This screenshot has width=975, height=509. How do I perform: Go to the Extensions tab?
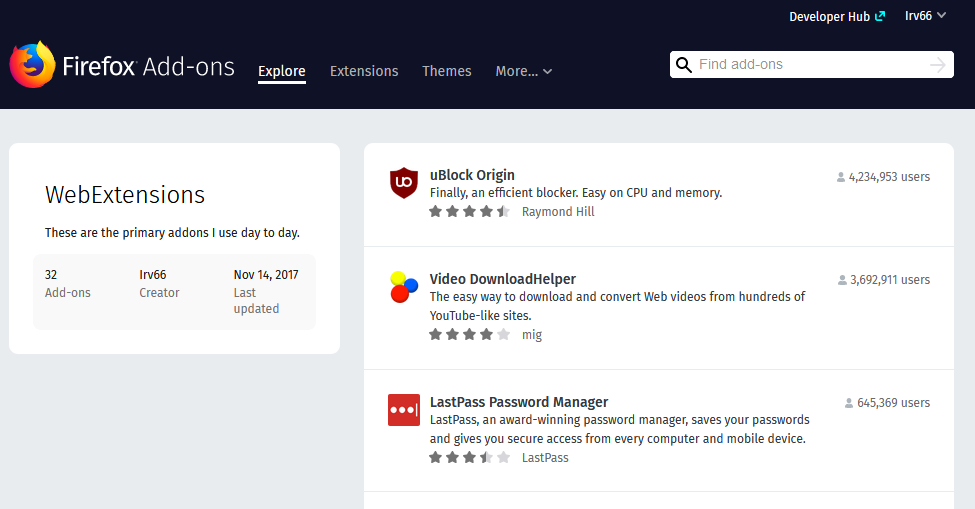click(x=364, y=71)
